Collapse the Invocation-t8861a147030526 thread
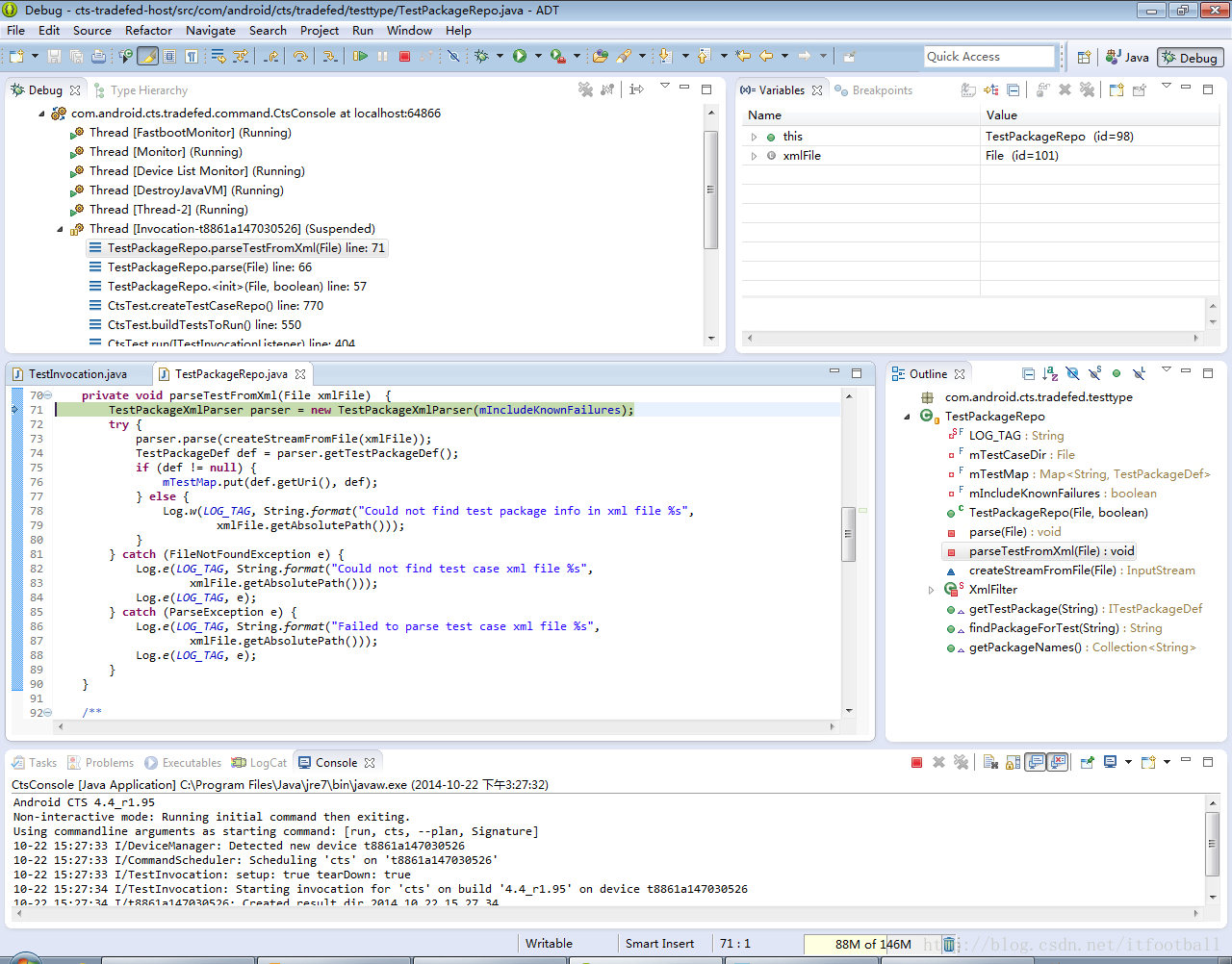Image resolution: width=1232 pixels, height=964 pixels. click(x=60, y=229)
